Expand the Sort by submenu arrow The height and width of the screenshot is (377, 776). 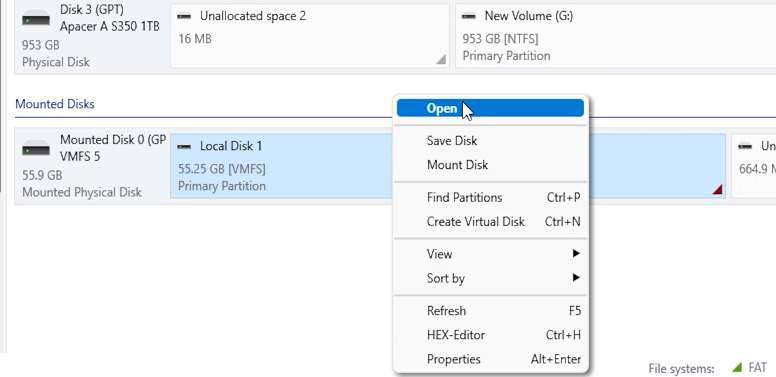pos(576,278)
